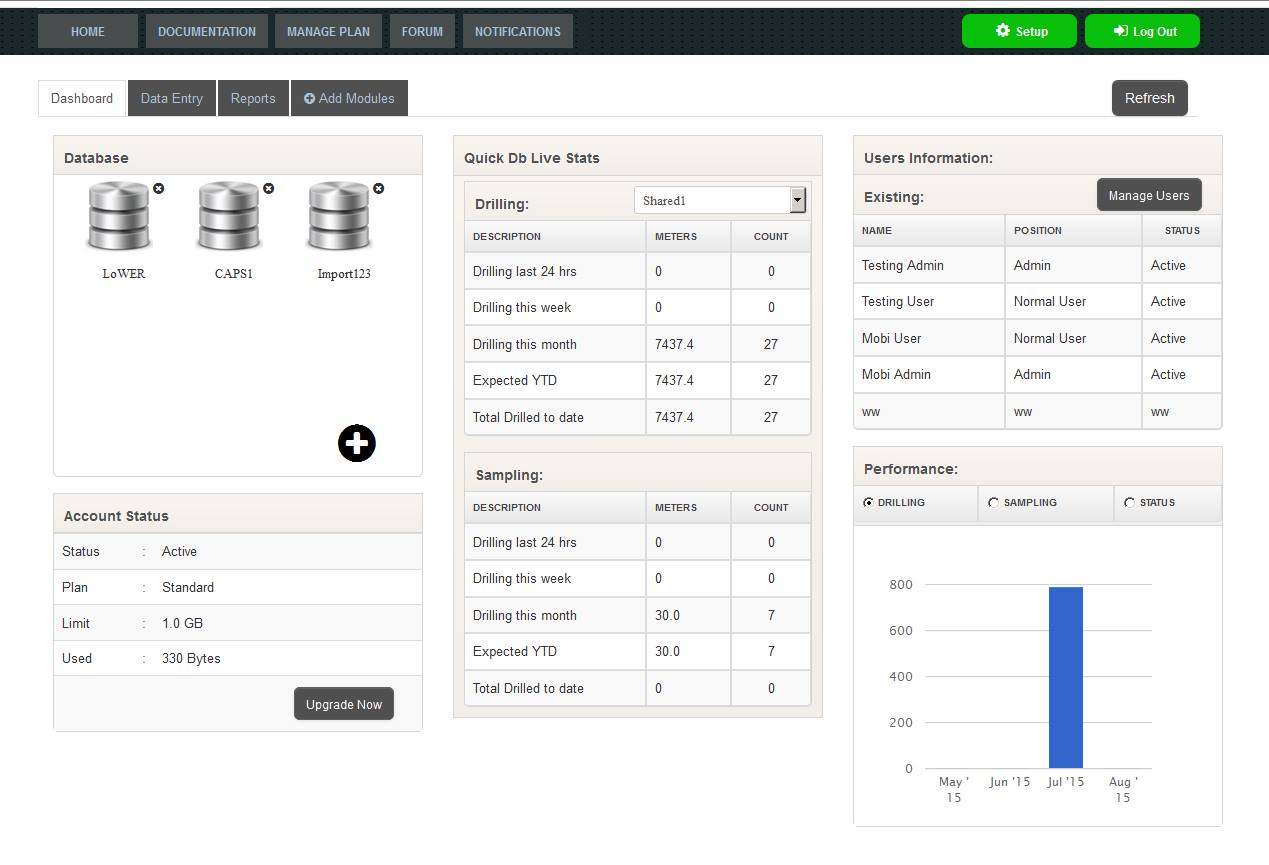1269x865 pixels.
Task: Click the Manage Users button
Action: coord(1149,195)
